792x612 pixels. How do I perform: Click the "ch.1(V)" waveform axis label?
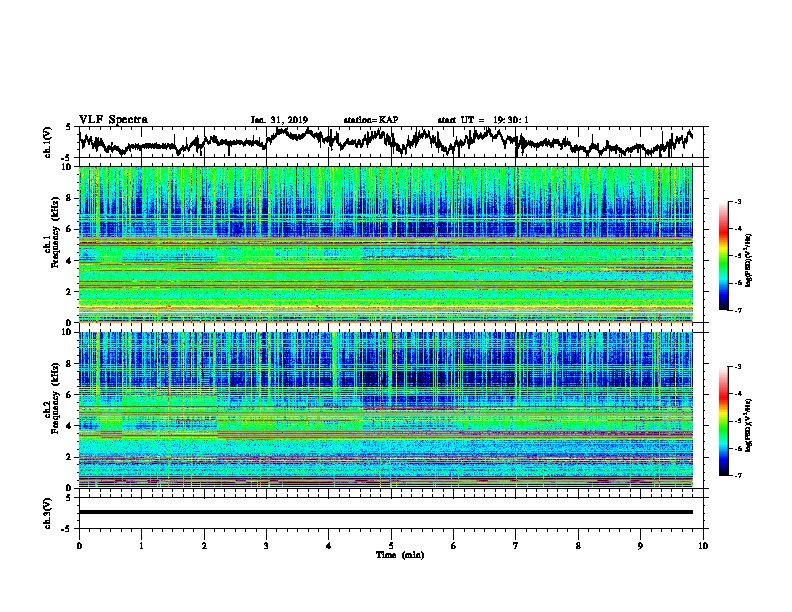click(x=48, y=142)
